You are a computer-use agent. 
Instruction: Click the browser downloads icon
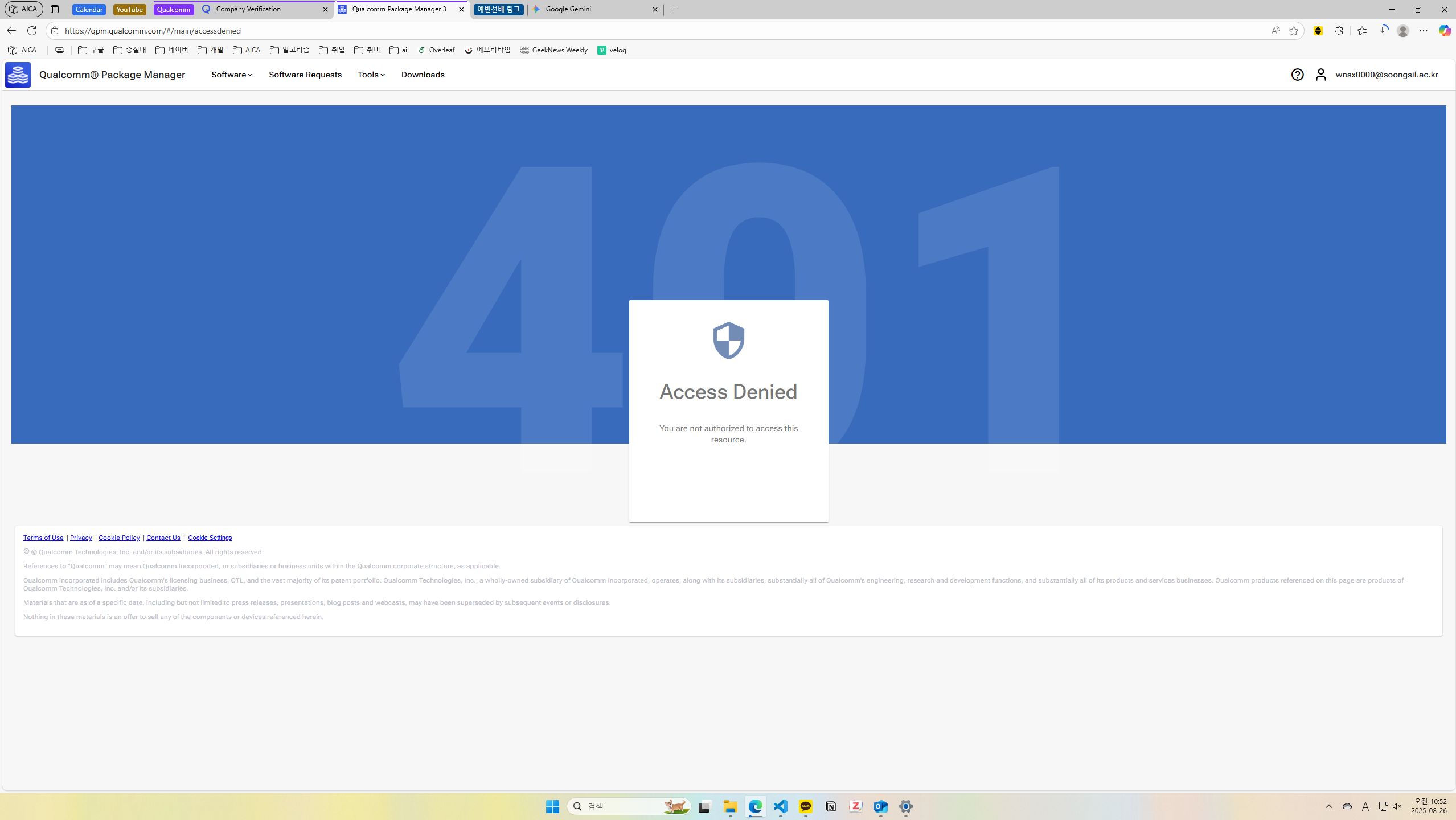(x=1383, y=31)
